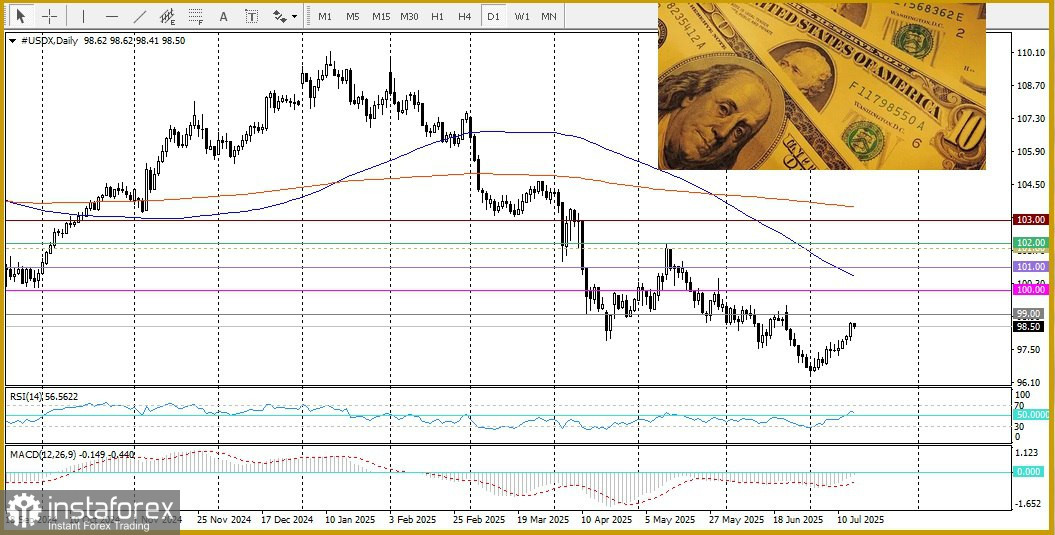The image size is (1055, 535).
Task: Toggle the active D1 timeframe button
Action: point(493,16)
